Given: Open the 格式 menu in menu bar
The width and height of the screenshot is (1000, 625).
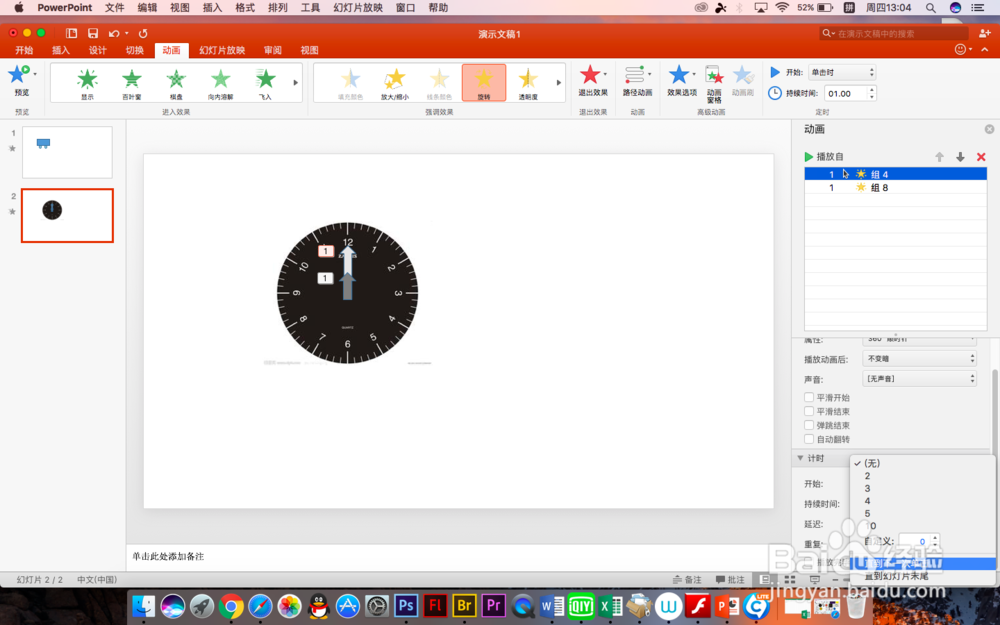Looking at the screenshot, I should [x=245, y=8].
